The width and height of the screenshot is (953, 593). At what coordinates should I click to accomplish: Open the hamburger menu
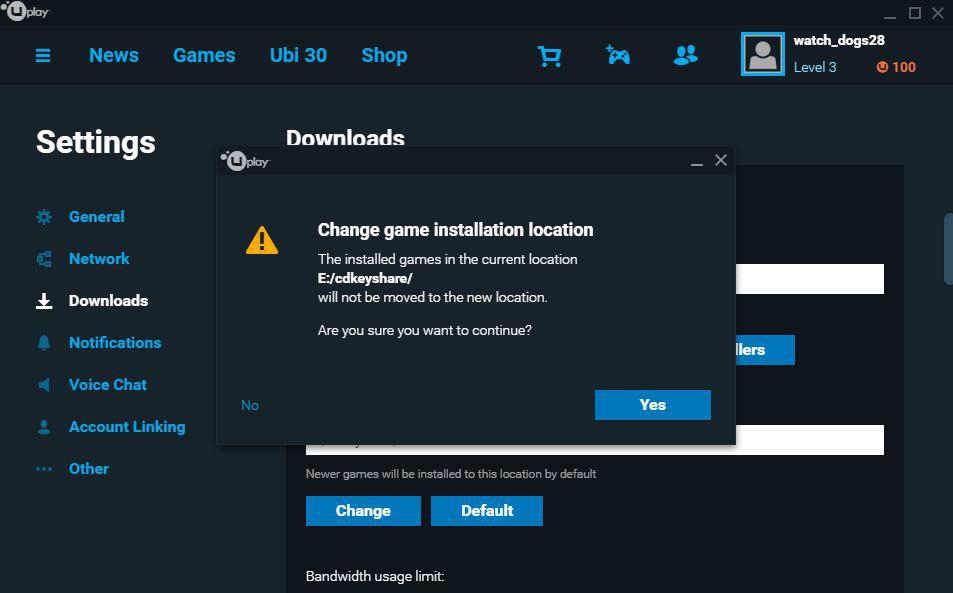[x=42, y=56]
